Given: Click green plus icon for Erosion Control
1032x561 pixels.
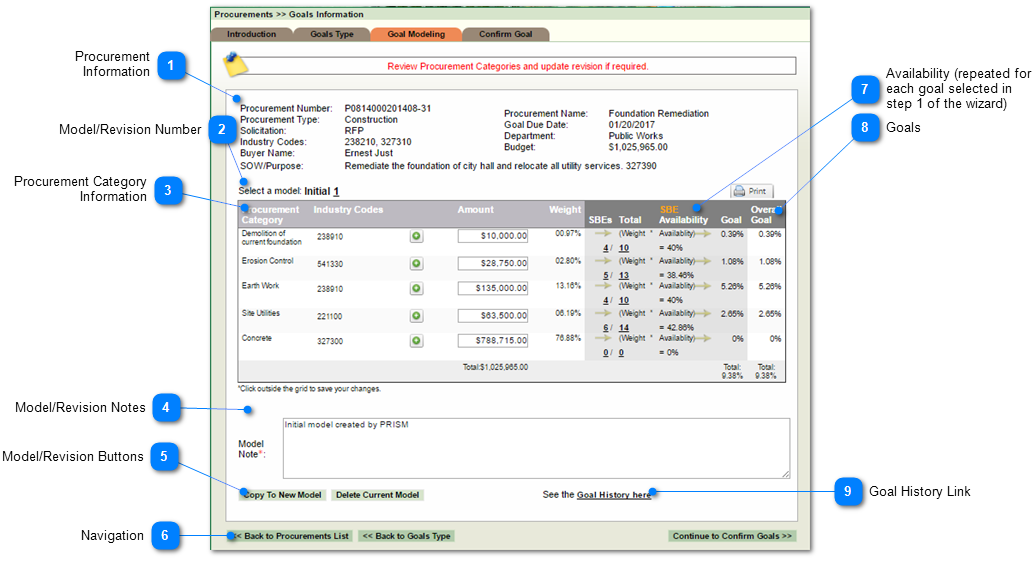Looking at the screenshot, I should [416, 263].
